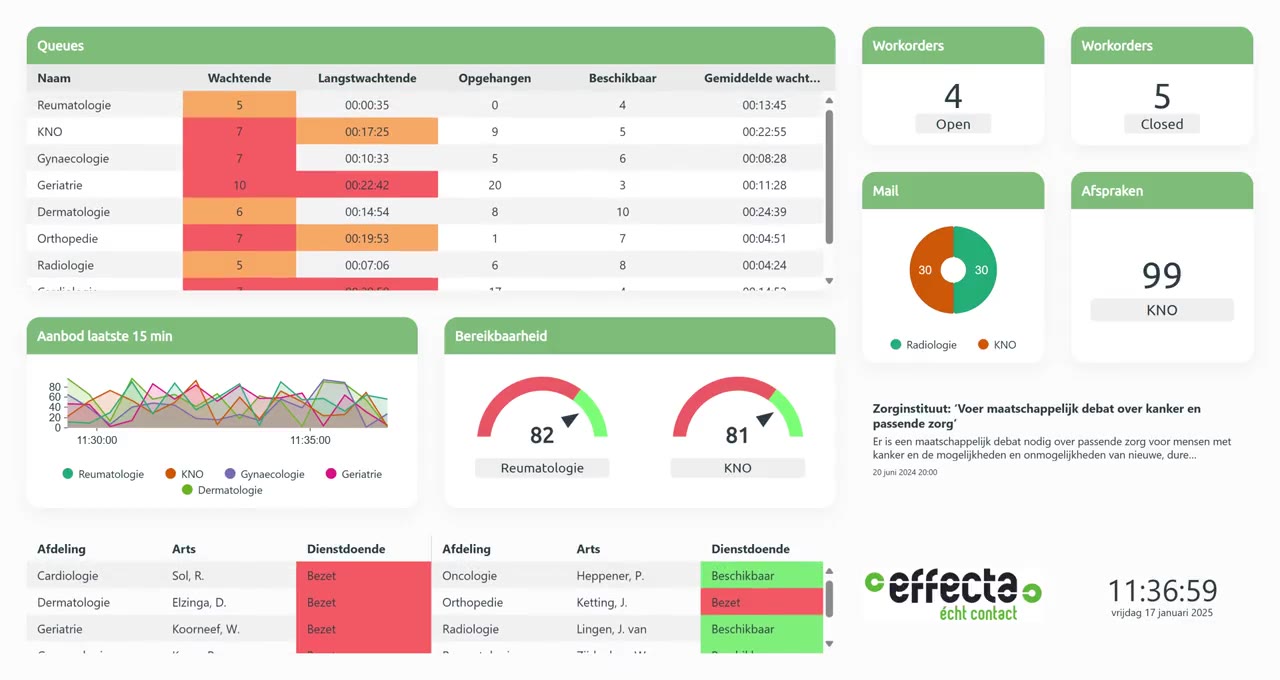The height and width of the screenshot is (680, 1280).
Task: Sort by the Naam column header
Action: point(54,78)
